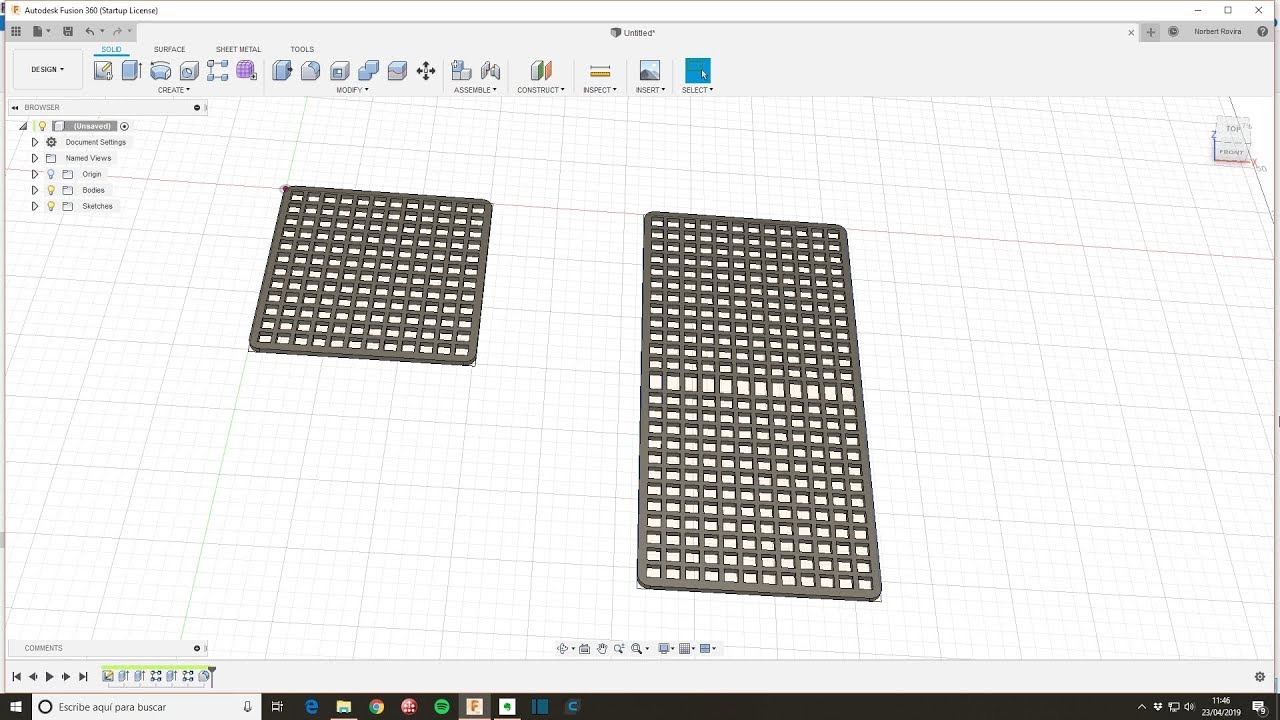Add a new design tab
Screen dimensions: 1280x720
[1151, 32]
